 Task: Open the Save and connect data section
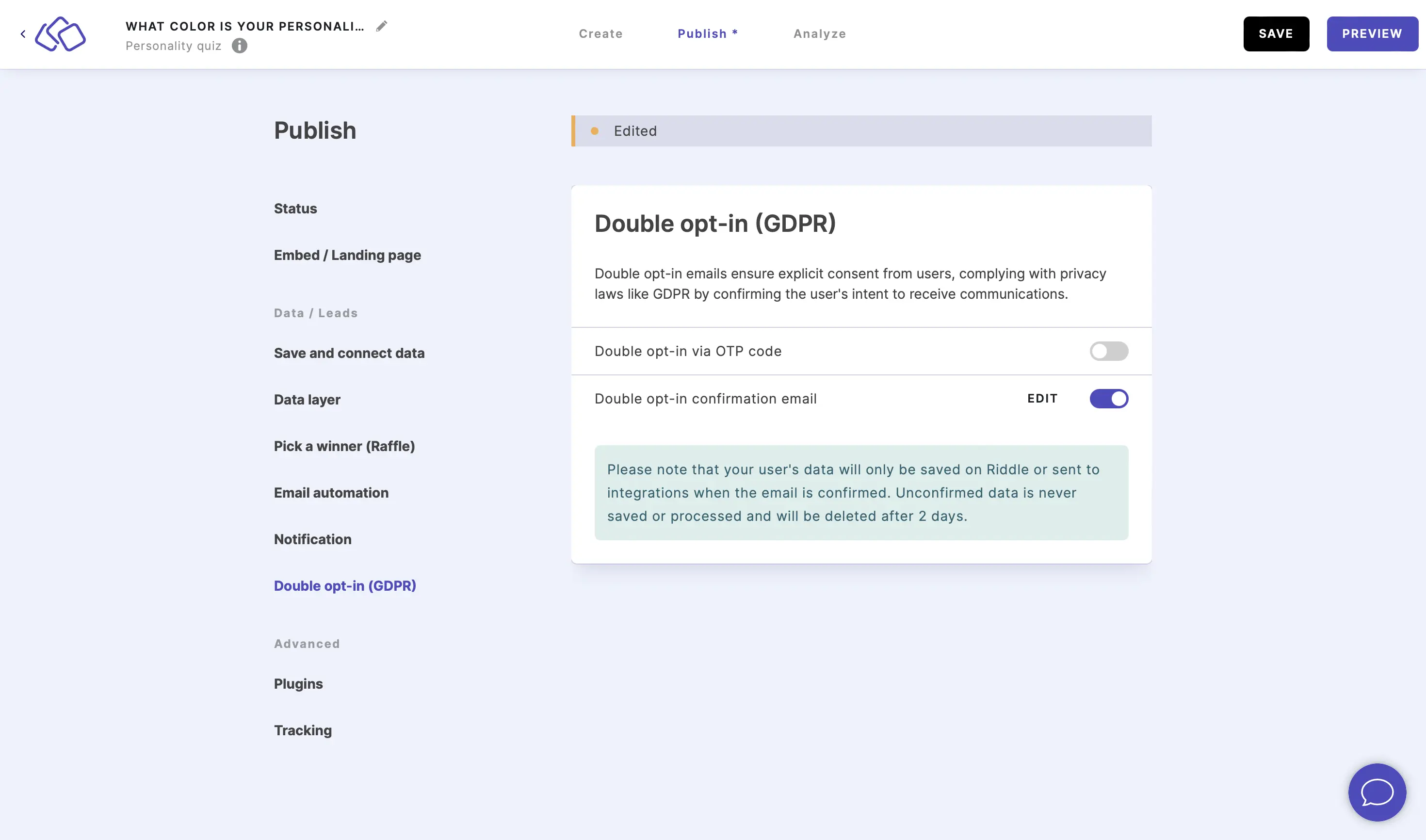coord(349,353)
